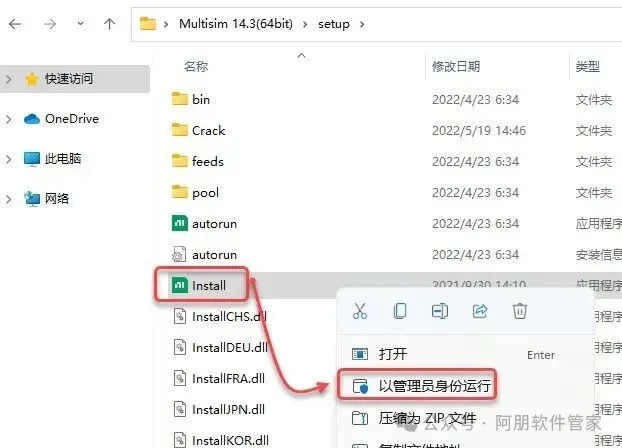Click the green NI icon of autorun application
This screenshot has height=448, width=622.
[x=180, y=223]
